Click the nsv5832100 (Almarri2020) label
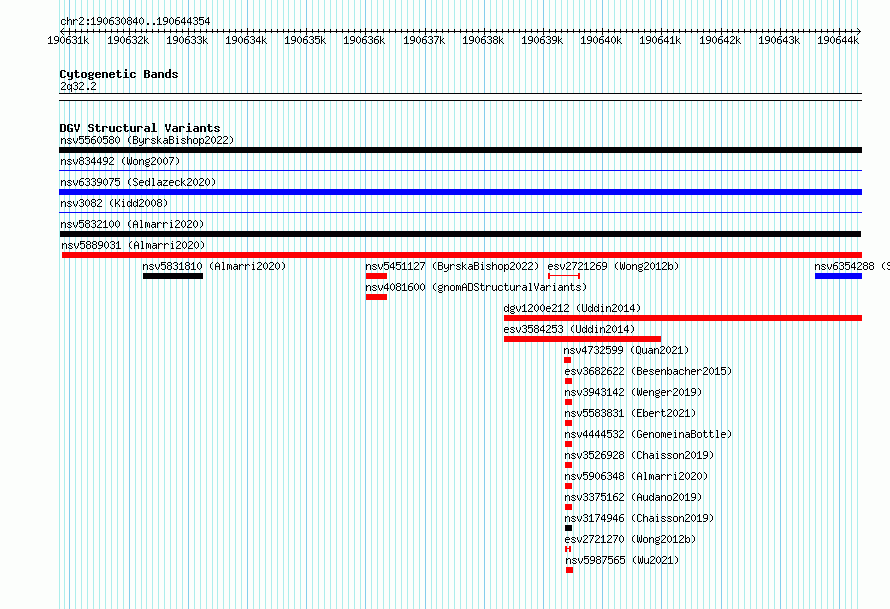 pos(132,224)
